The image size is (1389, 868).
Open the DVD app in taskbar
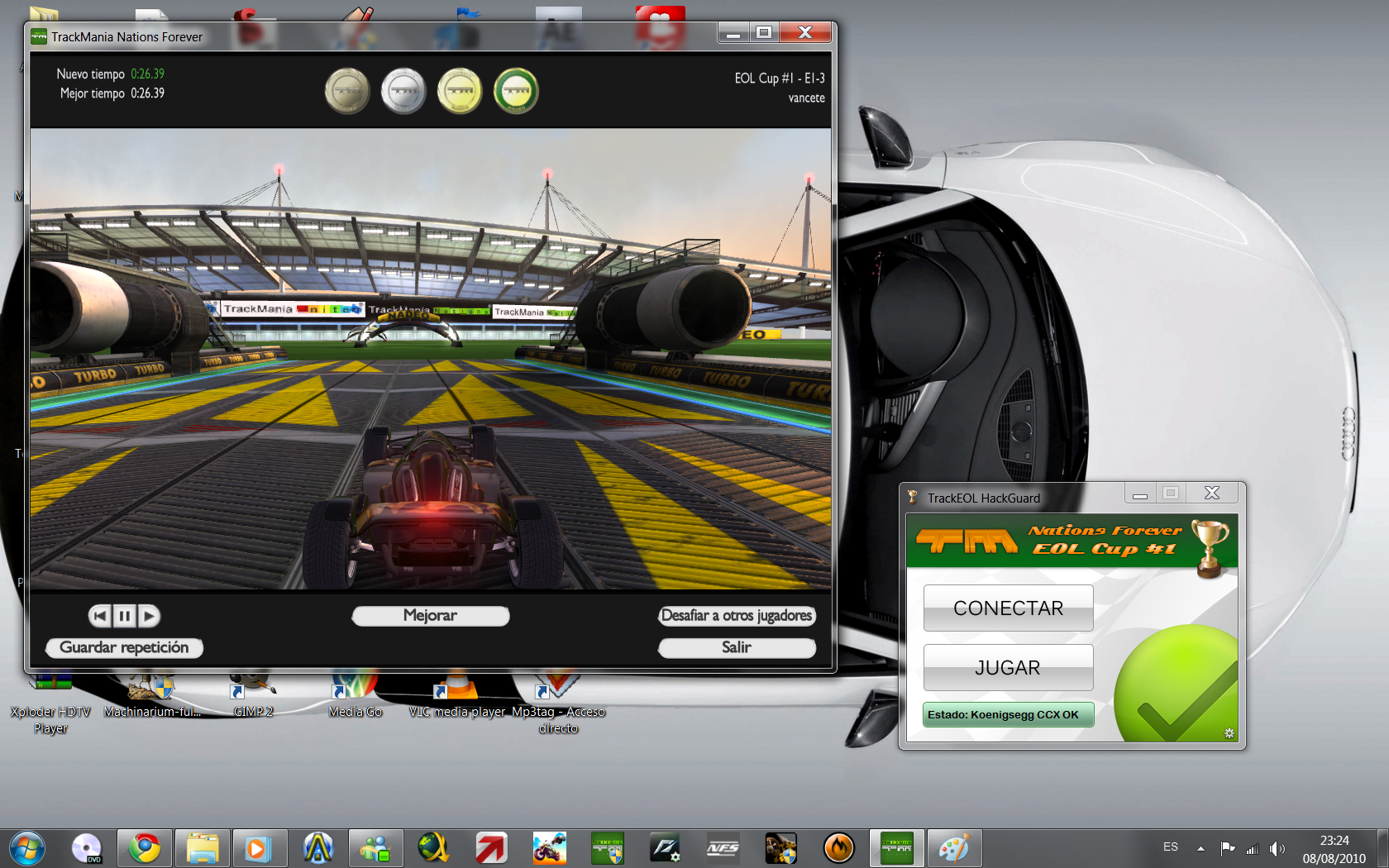tap(87, 848)
